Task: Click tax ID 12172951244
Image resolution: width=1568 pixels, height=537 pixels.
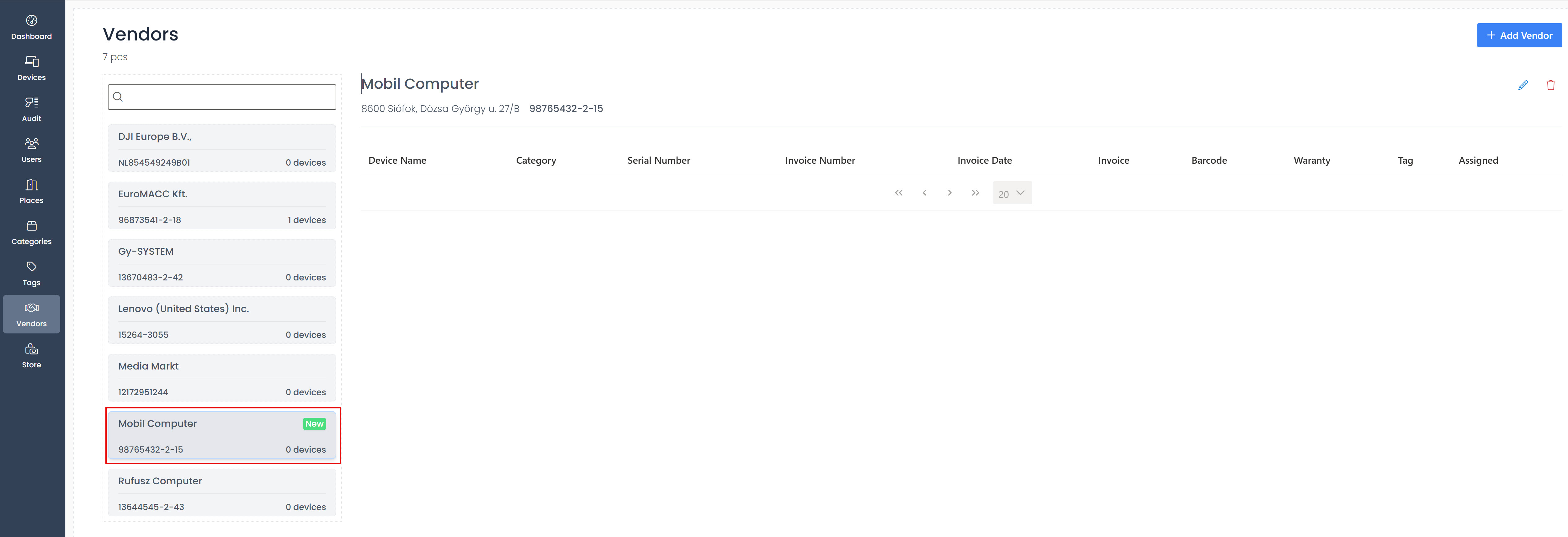Action: click(x=143, y=392)
